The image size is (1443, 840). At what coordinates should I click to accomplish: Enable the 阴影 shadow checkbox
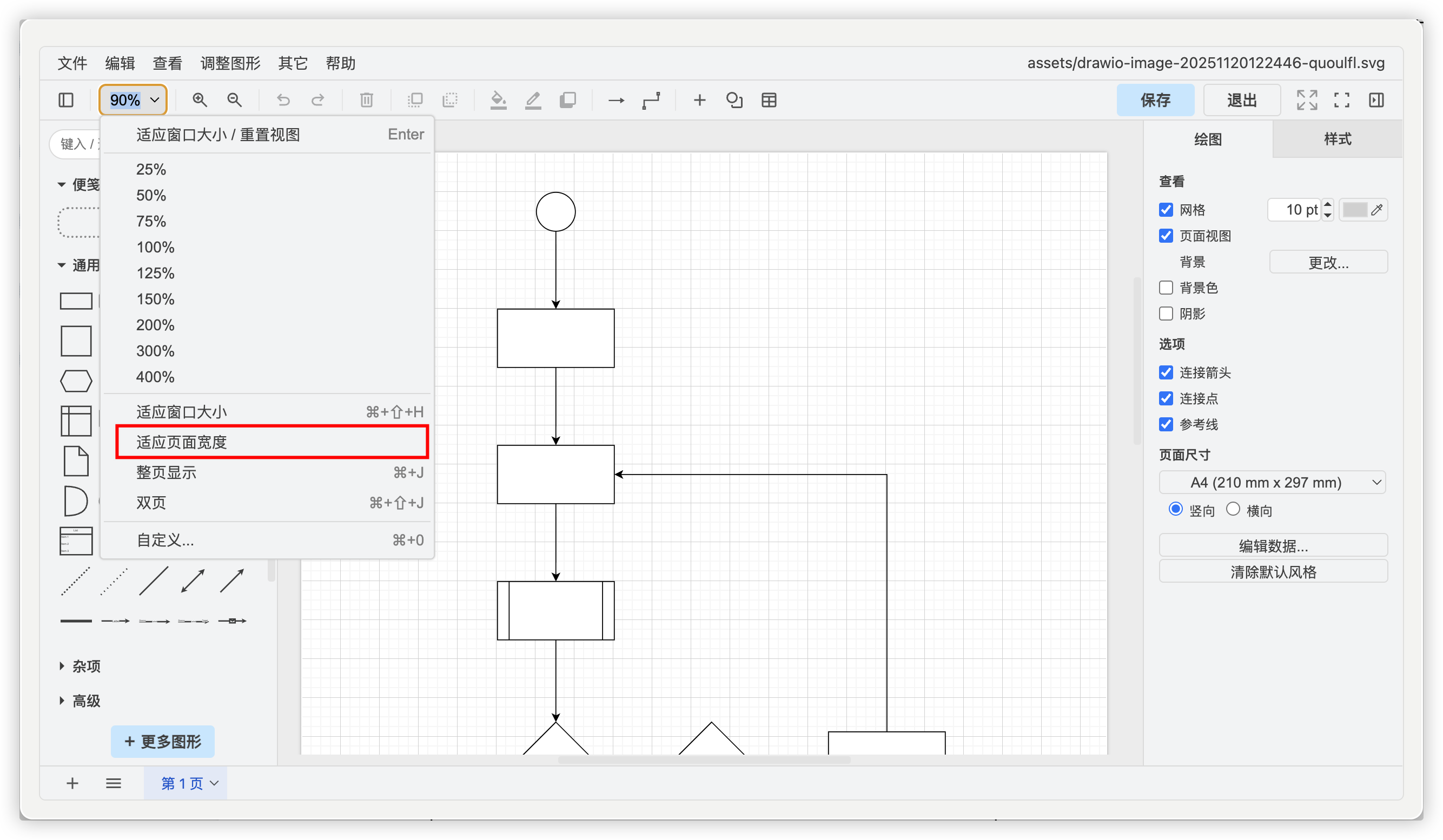tap(1166, 314)
